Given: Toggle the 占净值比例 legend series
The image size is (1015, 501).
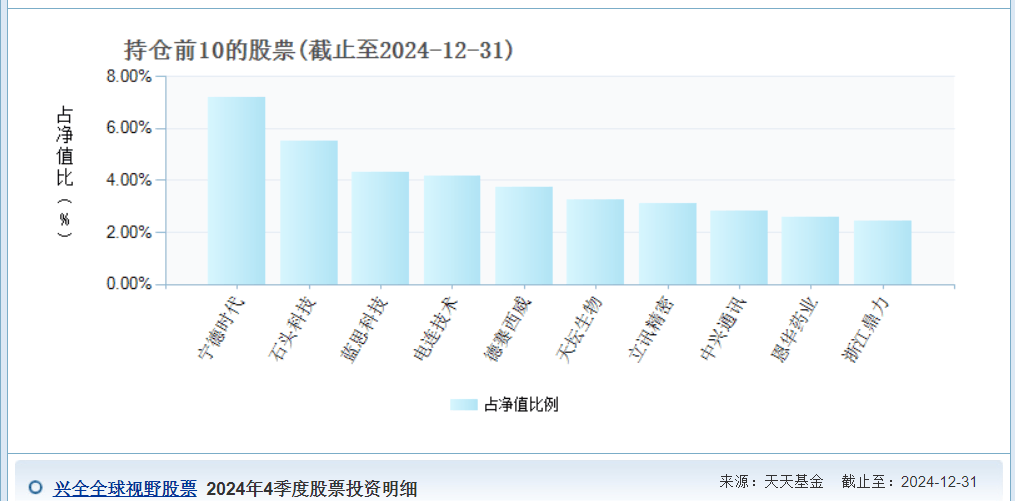Looking at the screenshot, I should [521, 405].
